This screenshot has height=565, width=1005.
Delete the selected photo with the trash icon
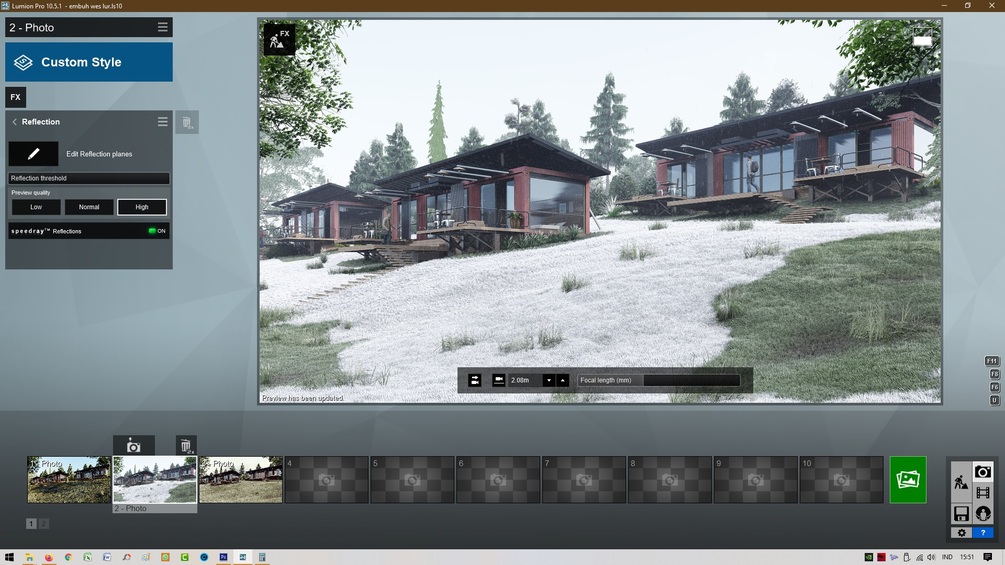point(186,445)
